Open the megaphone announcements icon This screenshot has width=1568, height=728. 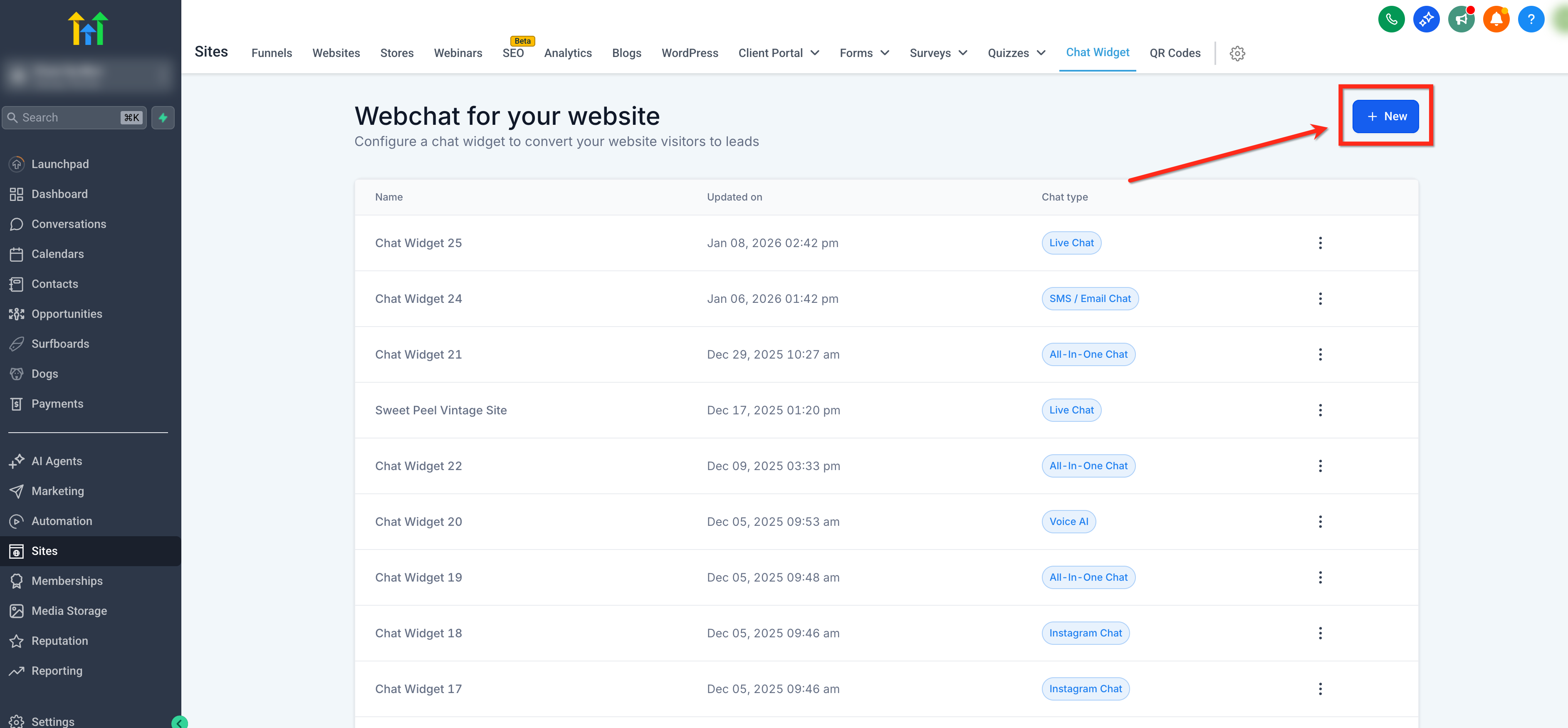point(1461,20)
